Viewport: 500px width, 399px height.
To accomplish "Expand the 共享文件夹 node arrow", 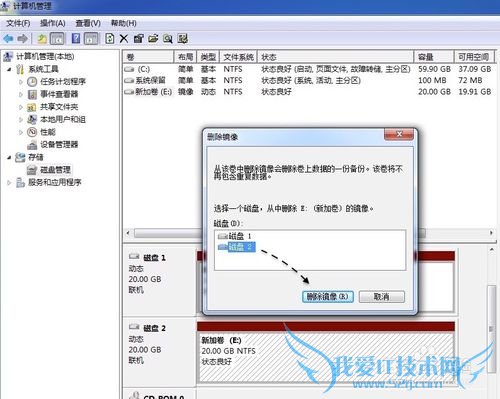I will 21,107.
